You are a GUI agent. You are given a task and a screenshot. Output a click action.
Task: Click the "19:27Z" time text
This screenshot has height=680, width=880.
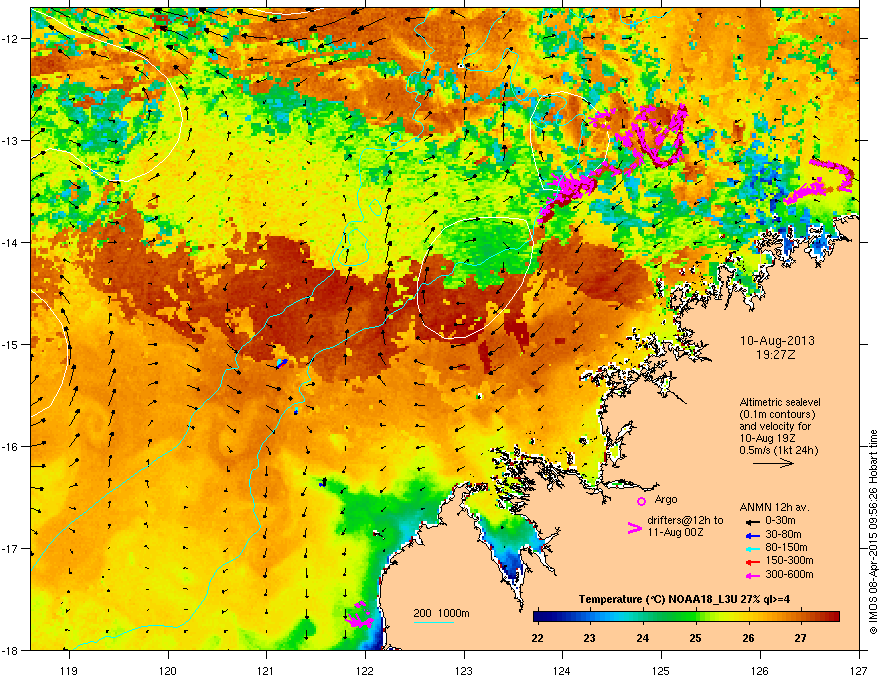(776, 355)
